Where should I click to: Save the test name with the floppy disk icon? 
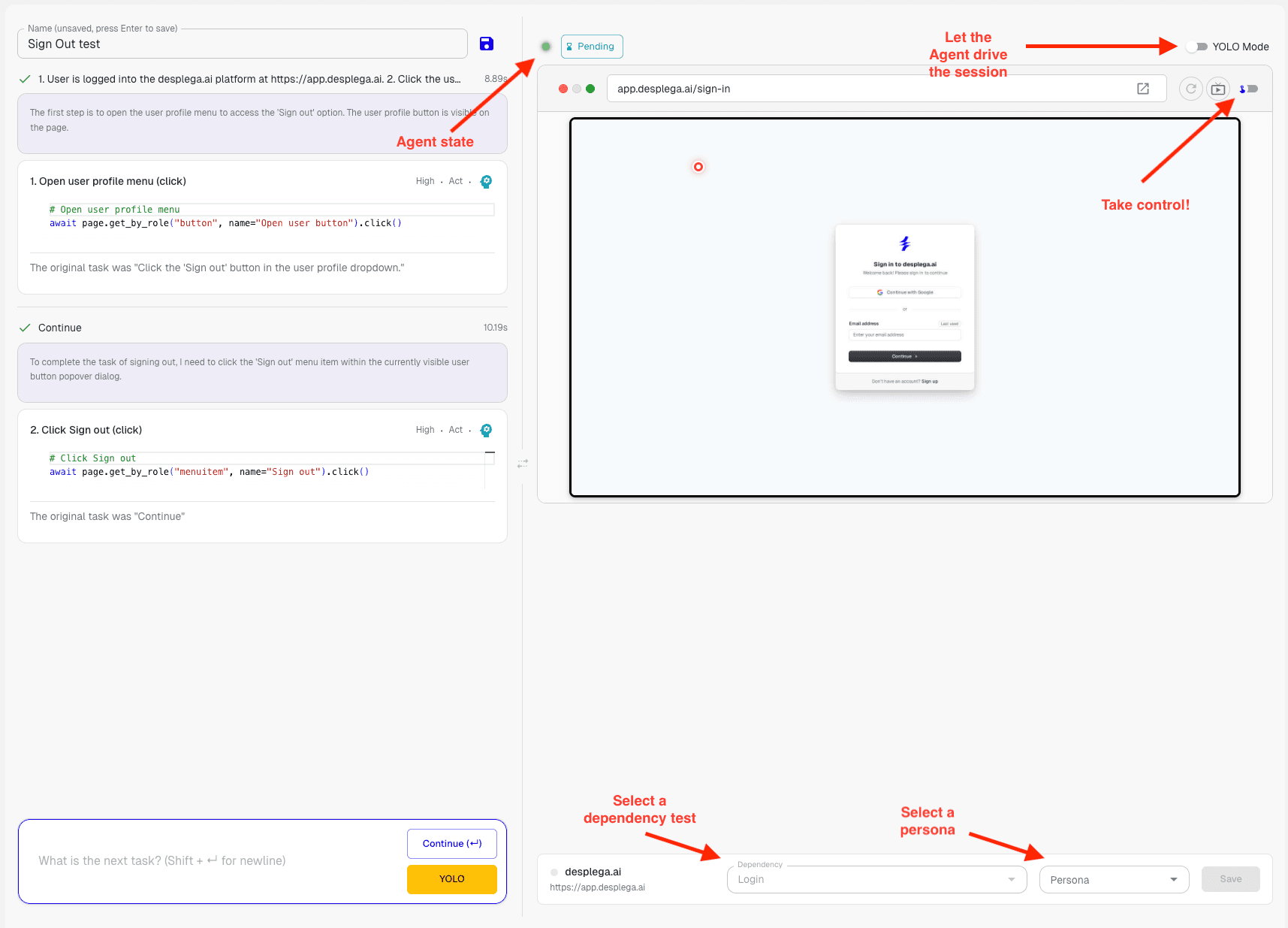coord(487,44)
